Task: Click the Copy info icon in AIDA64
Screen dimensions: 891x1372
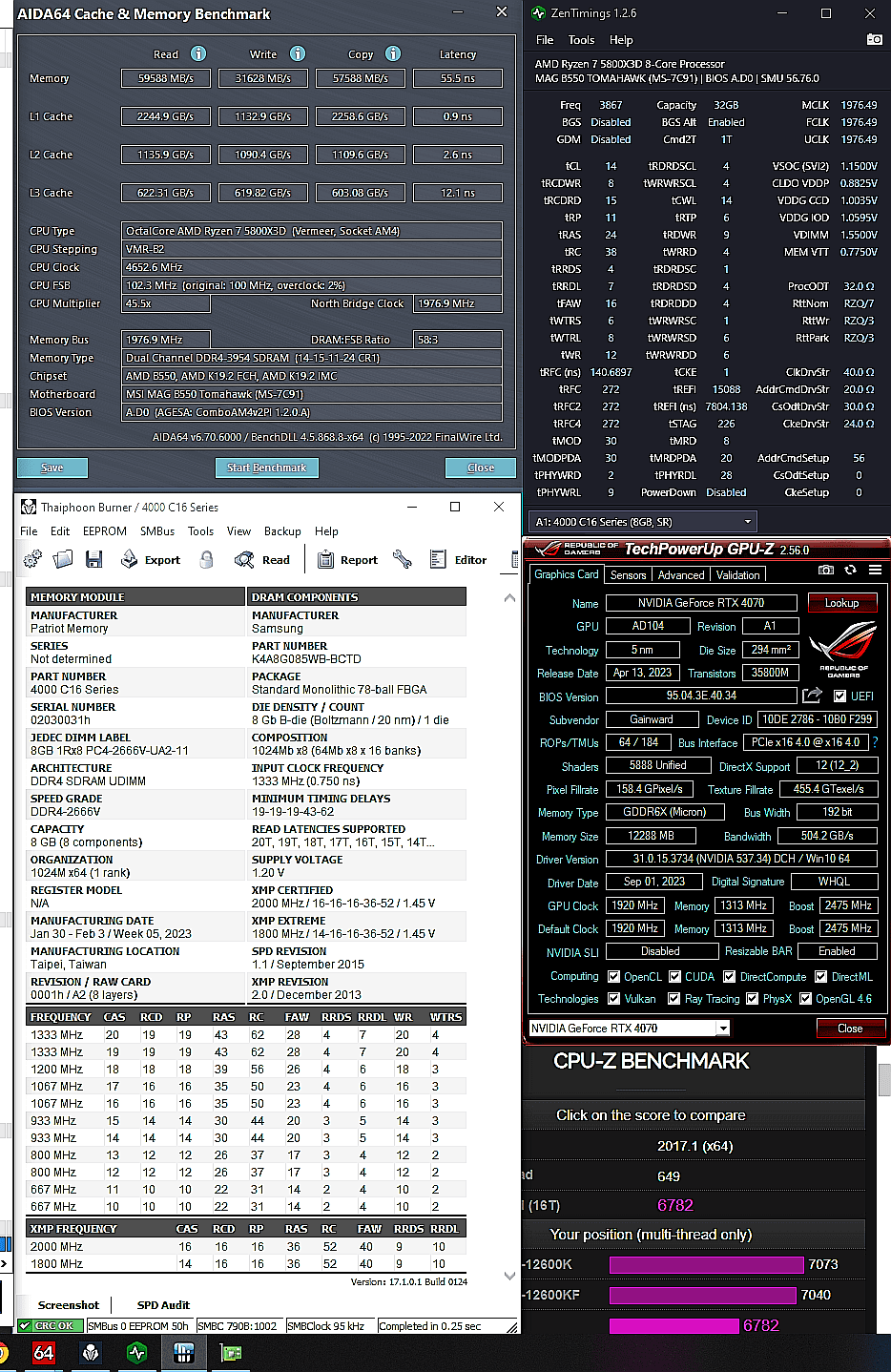Action: 393,53
